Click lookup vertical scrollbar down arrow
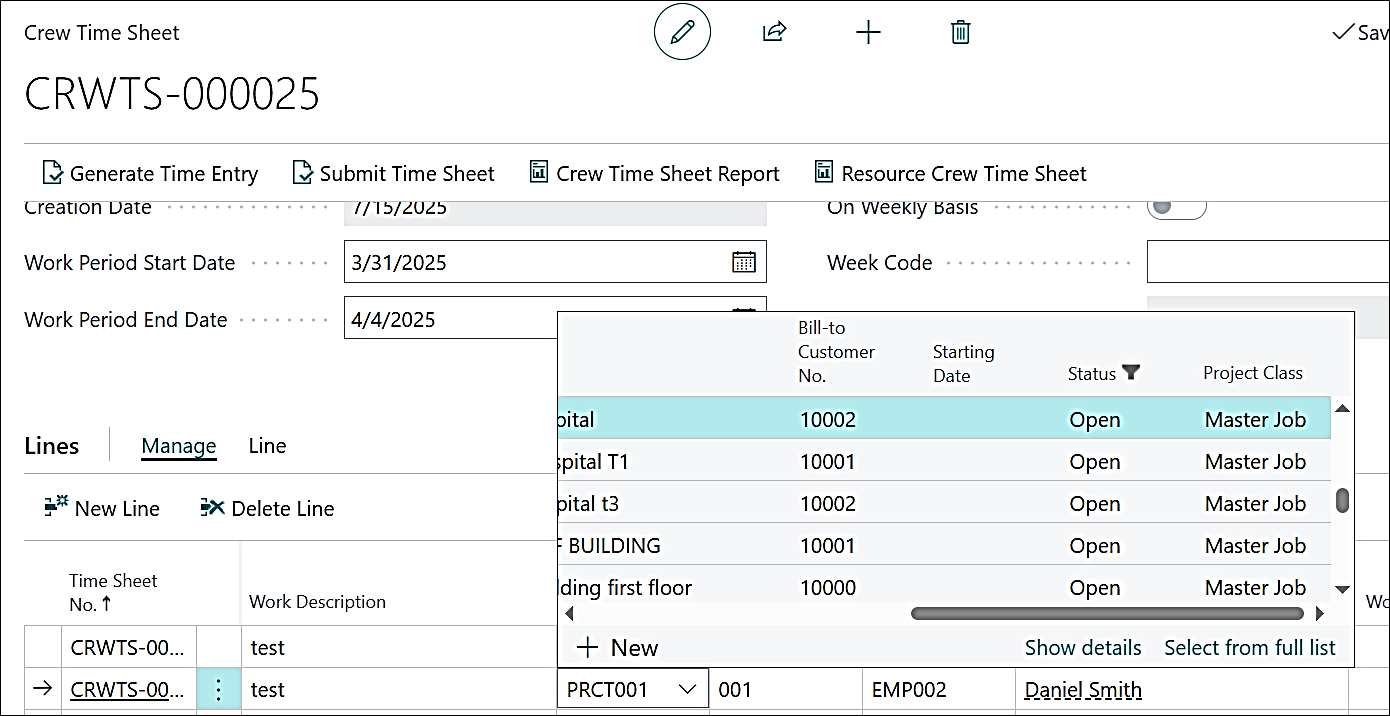 tap(1343, 590)
